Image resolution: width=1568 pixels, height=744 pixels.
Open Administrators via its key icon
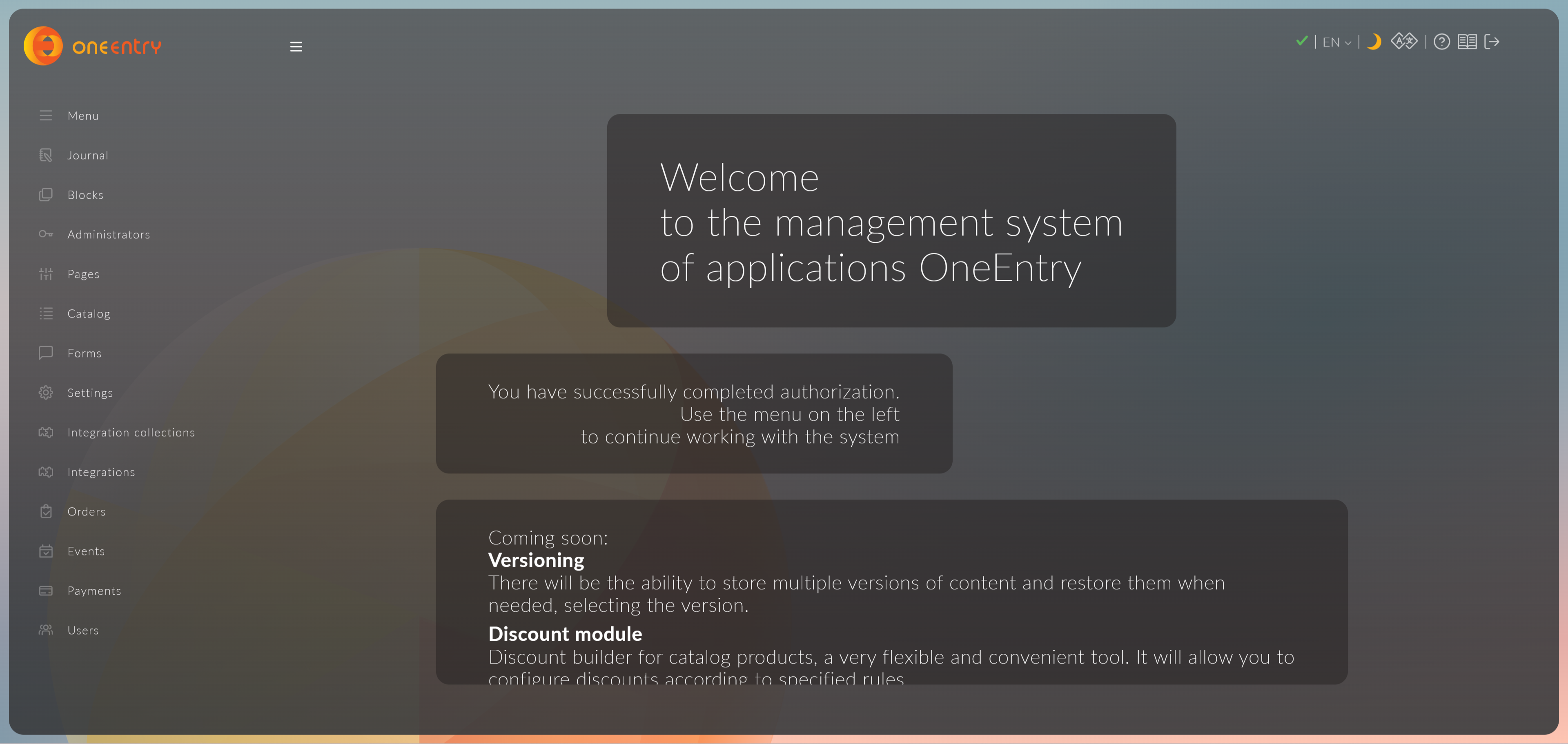pos(46,233)
